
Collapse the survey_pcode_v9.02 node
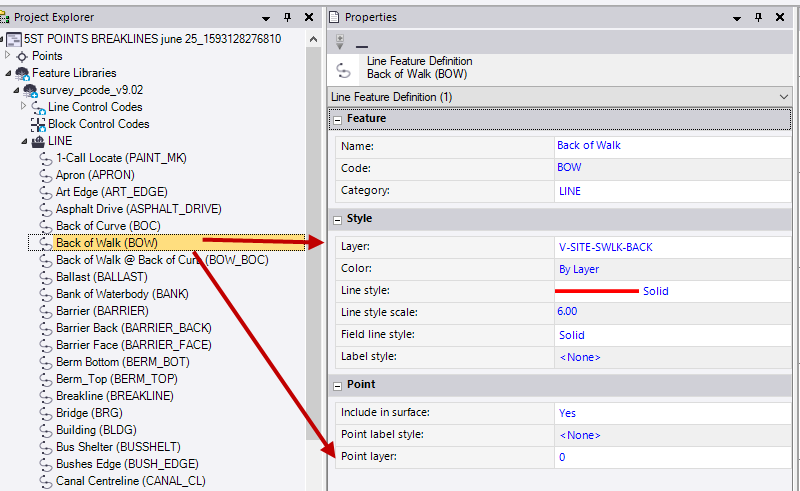[x=16, y=90]
